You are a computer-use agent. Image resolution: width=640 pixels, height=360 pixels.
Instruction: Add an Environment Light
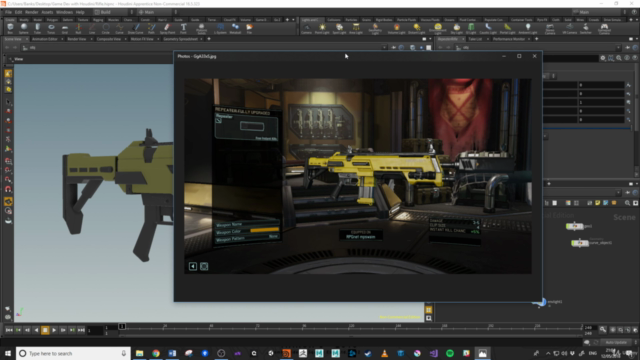pos(438,29)
